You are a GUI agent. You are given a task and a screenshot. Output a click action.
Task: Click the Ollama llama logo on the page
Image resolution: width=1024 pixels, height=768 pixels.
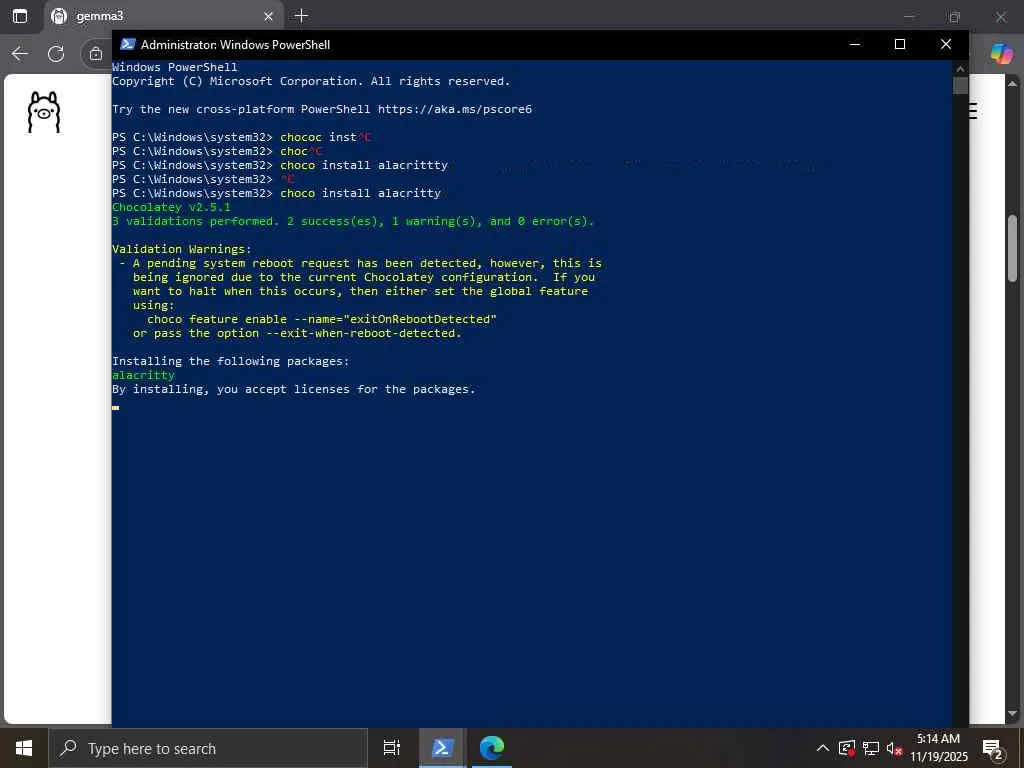(44, 112)
